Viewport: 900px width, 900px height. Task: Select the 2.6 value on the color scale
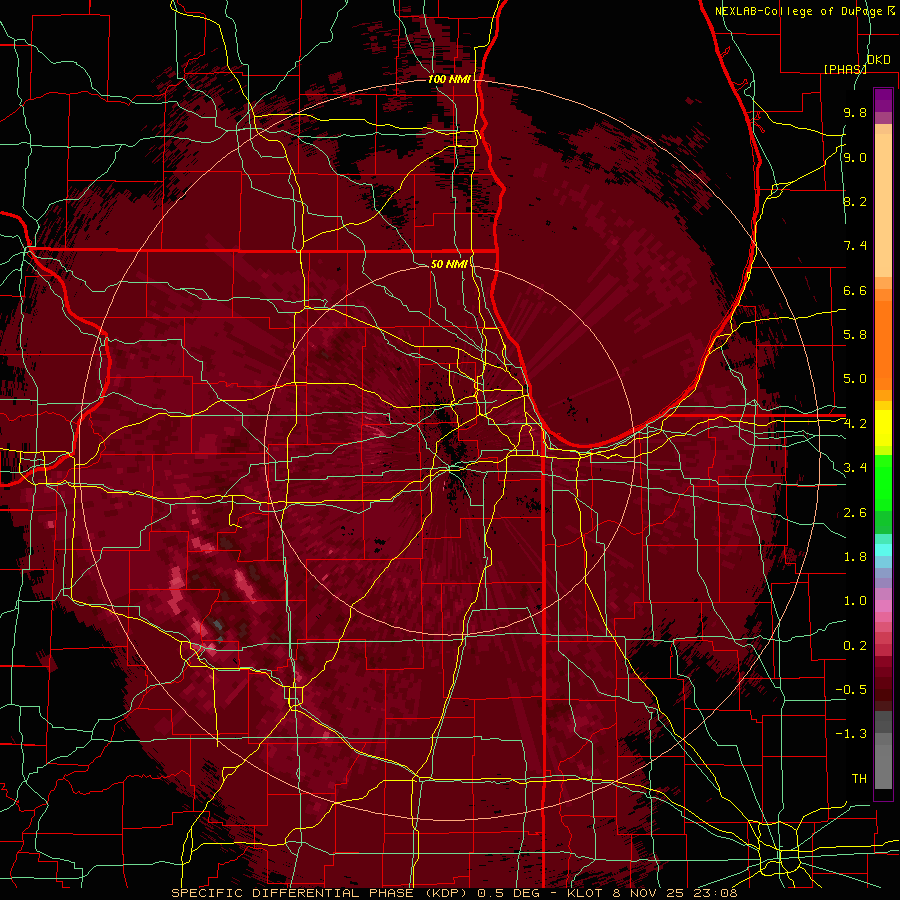[x=855, y=513]
